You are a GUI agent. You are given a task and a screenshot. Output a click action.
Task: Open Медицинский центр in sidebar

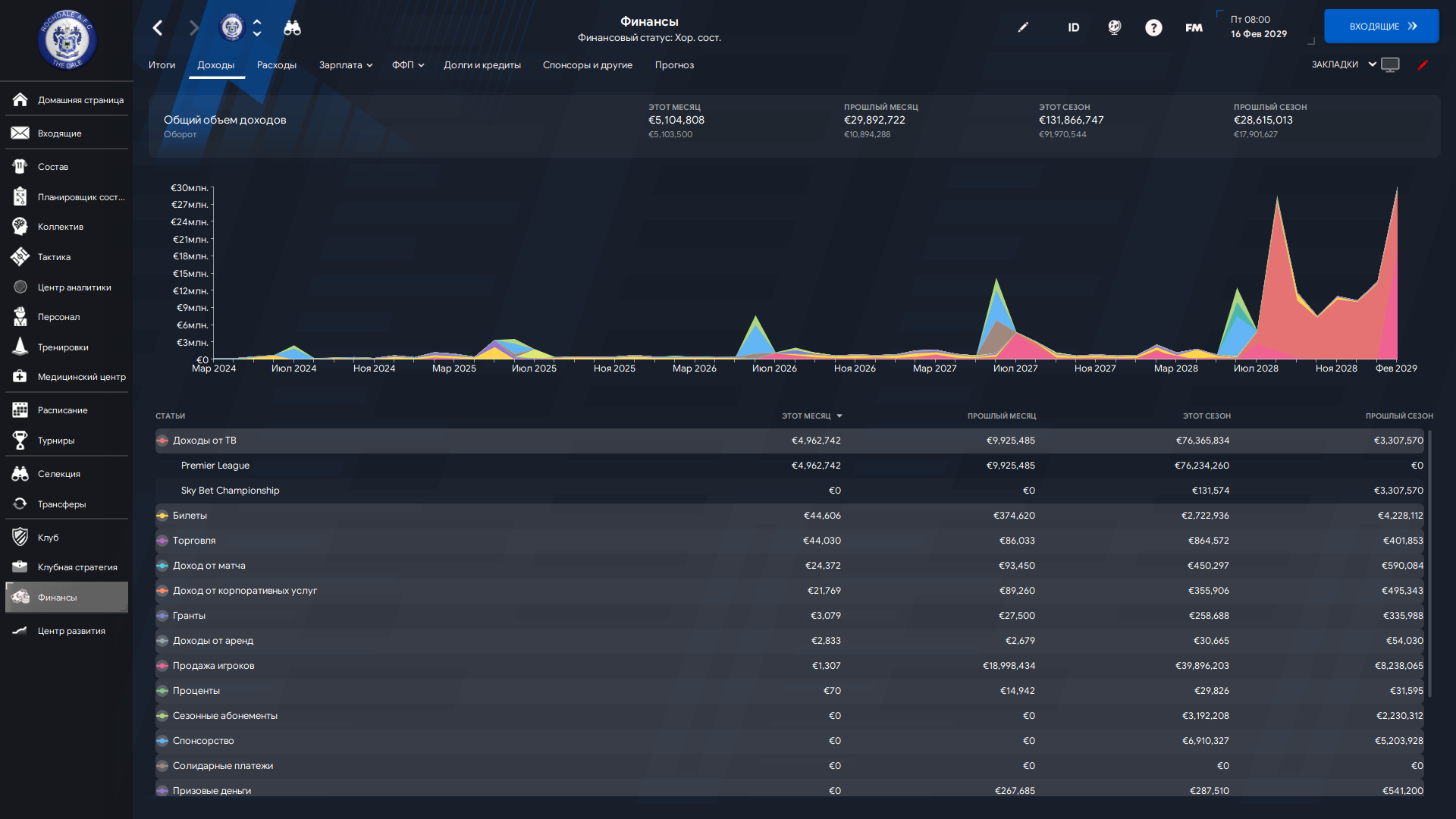[81, 377]
